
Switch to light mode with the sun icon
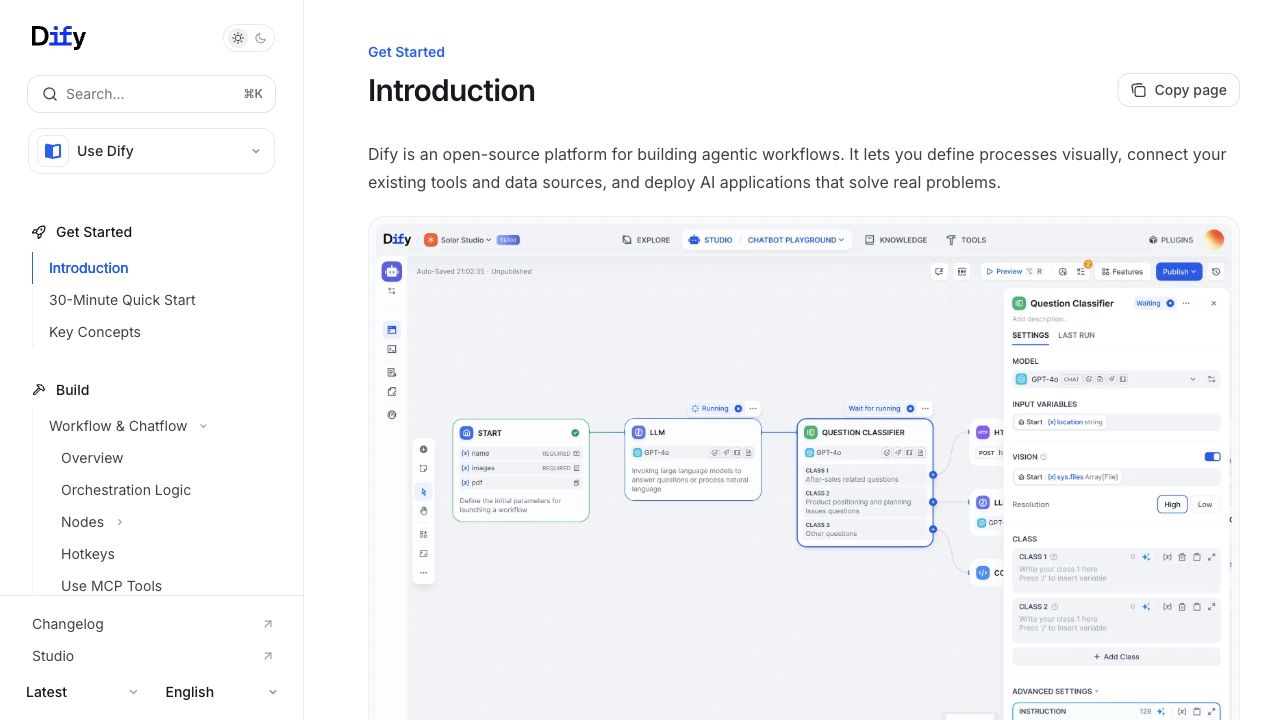(x=238, y=38)
